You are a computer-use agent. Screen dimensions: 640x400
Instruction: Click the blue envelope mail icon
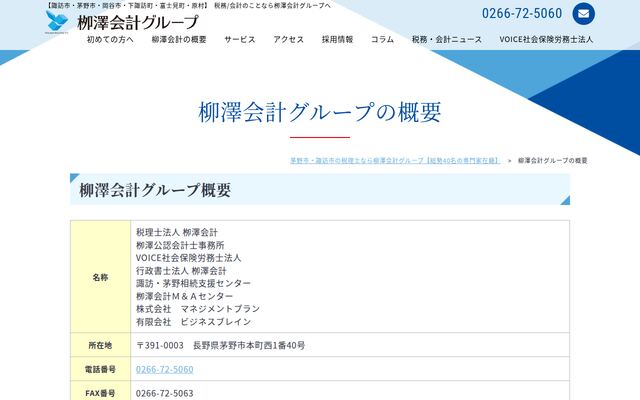tap(583, 14)
